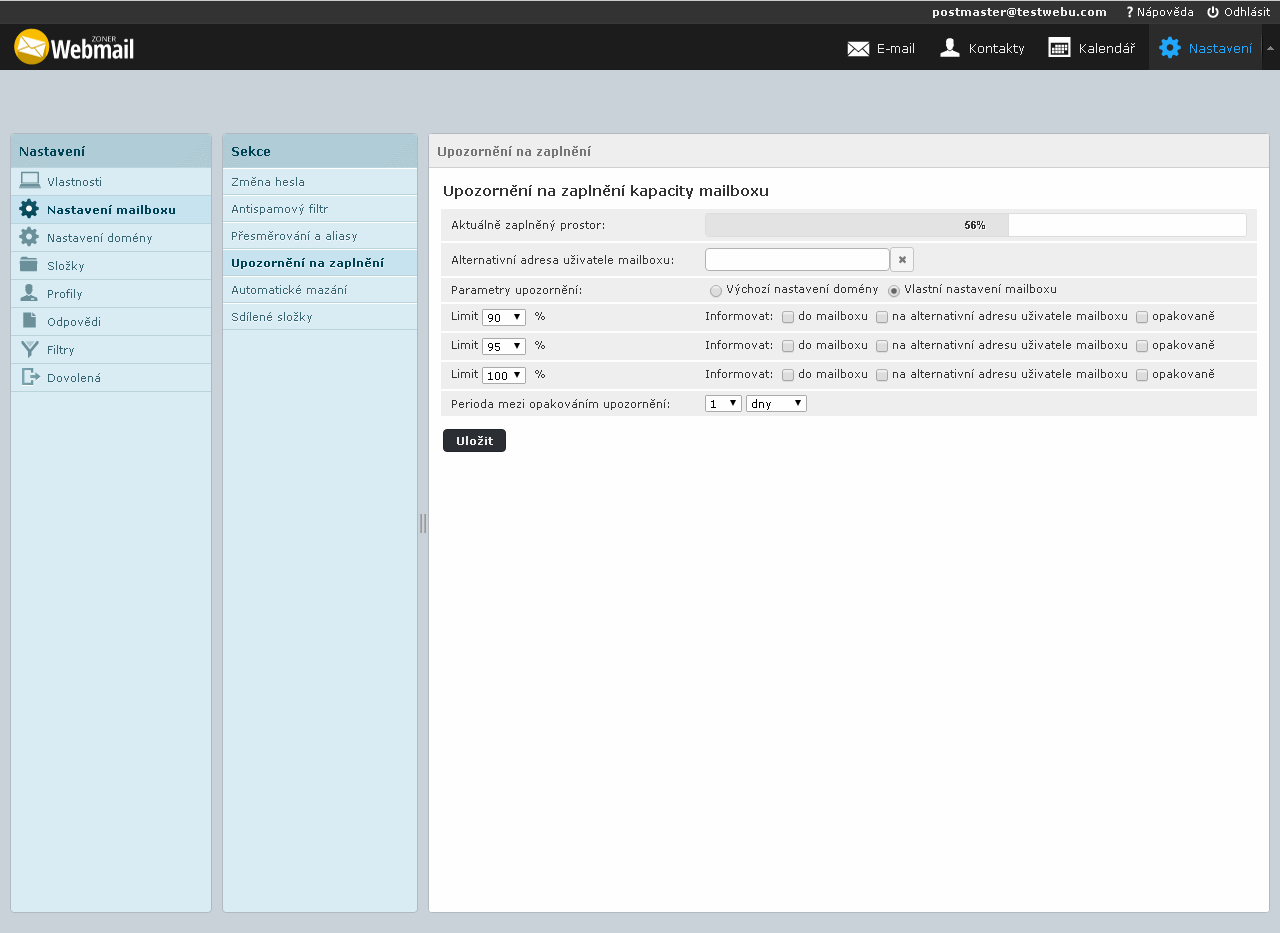This screenshot has height=933, width=1280.
Task: Open the Limit 90 percent dropdown
Action: click(503, 317)
